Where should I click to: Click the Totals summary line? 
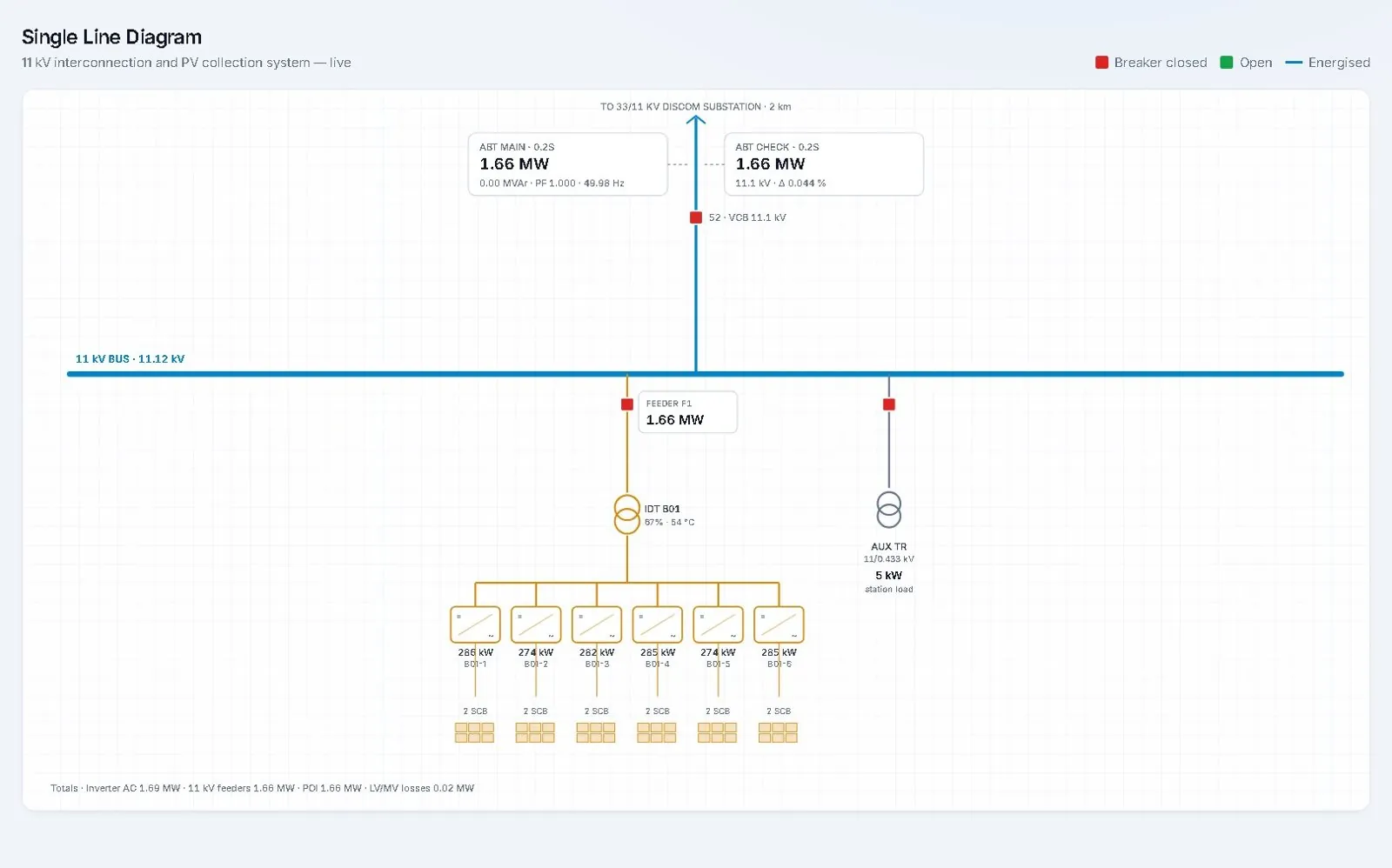262,788
